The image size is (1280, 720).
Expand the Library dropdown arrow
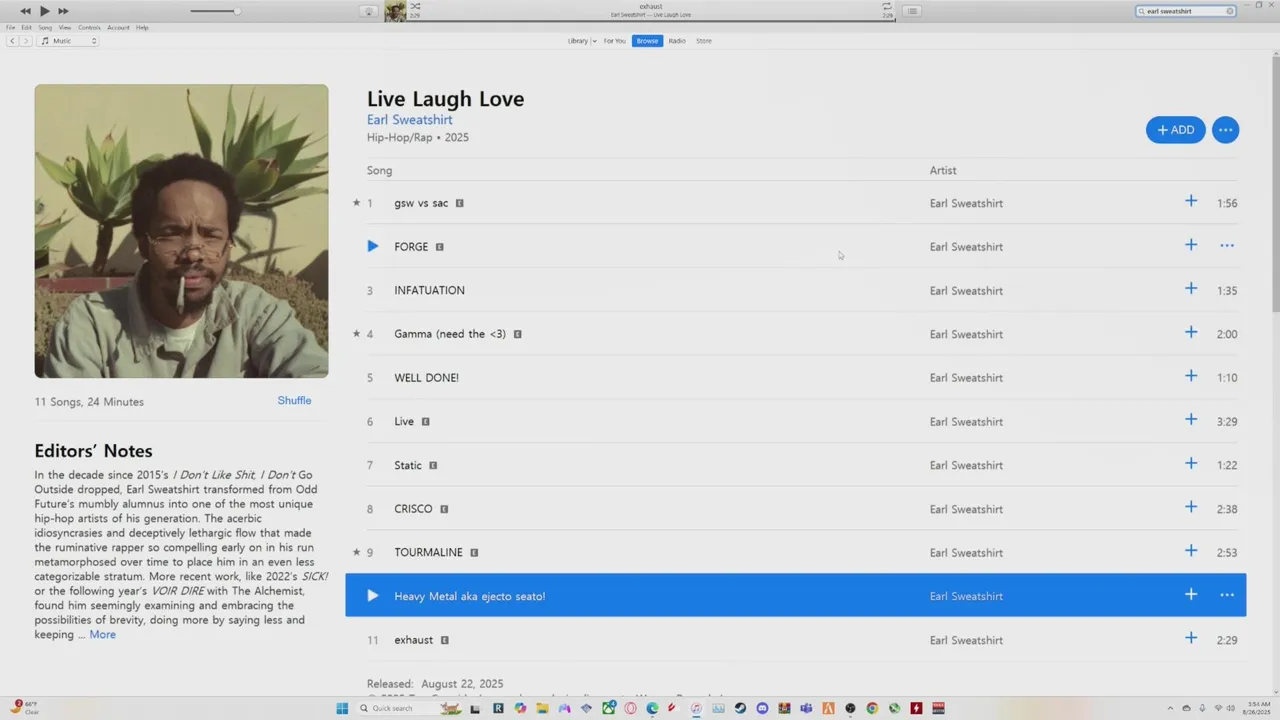pos(594,41)
